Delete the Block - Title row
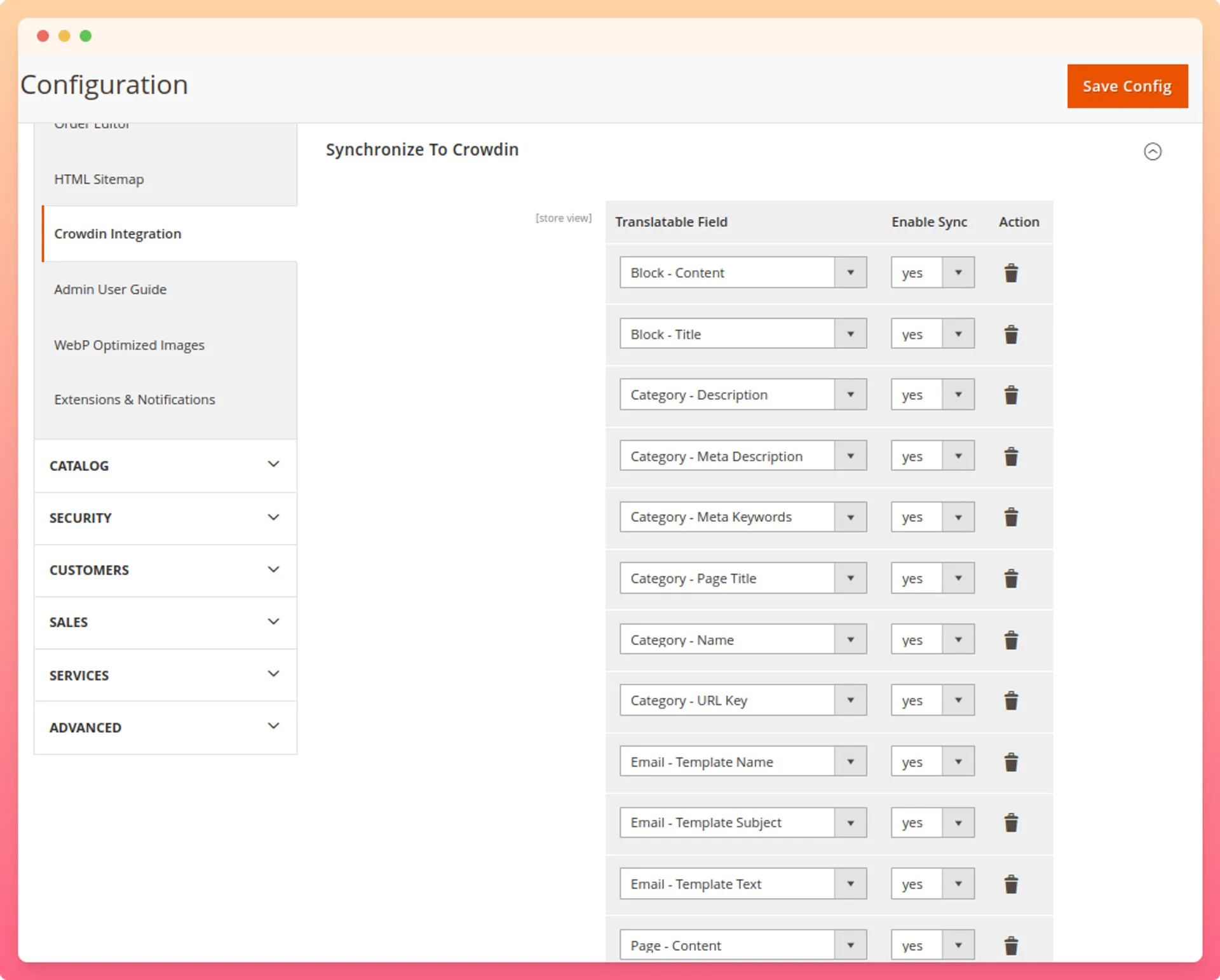1220x980 pixels. [1011, 334]
